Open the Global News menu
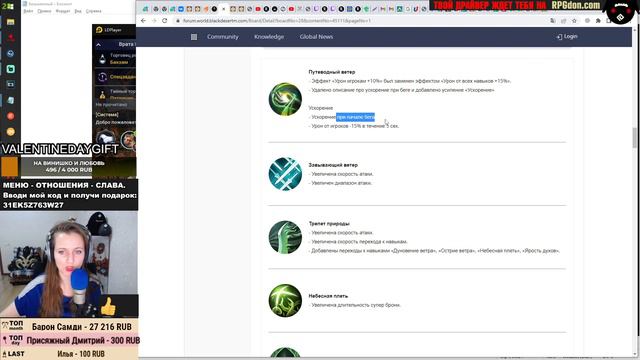 point(316,37)
